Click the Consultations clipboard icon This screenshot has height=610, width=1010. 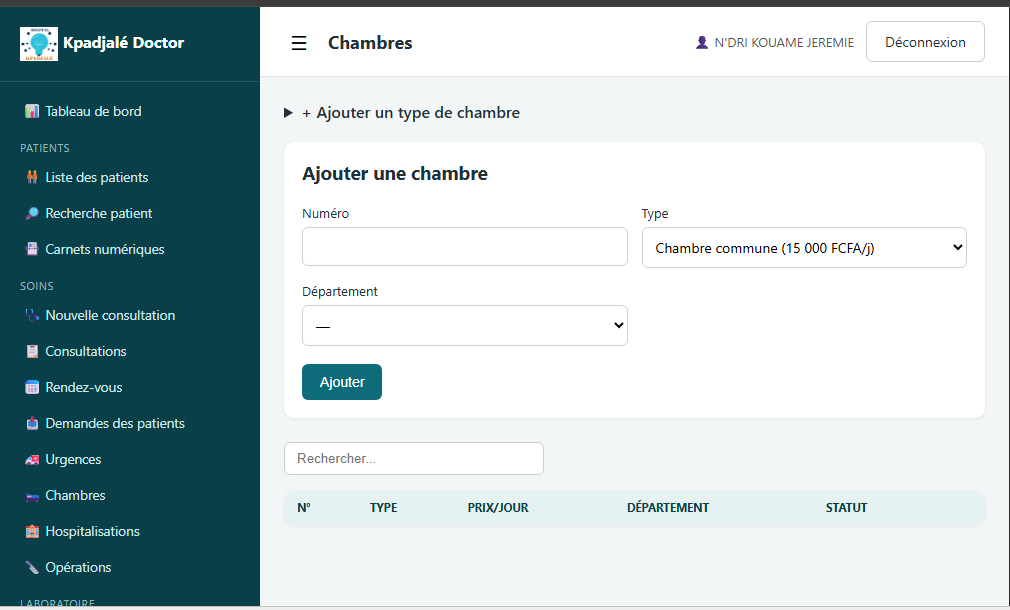32,351
